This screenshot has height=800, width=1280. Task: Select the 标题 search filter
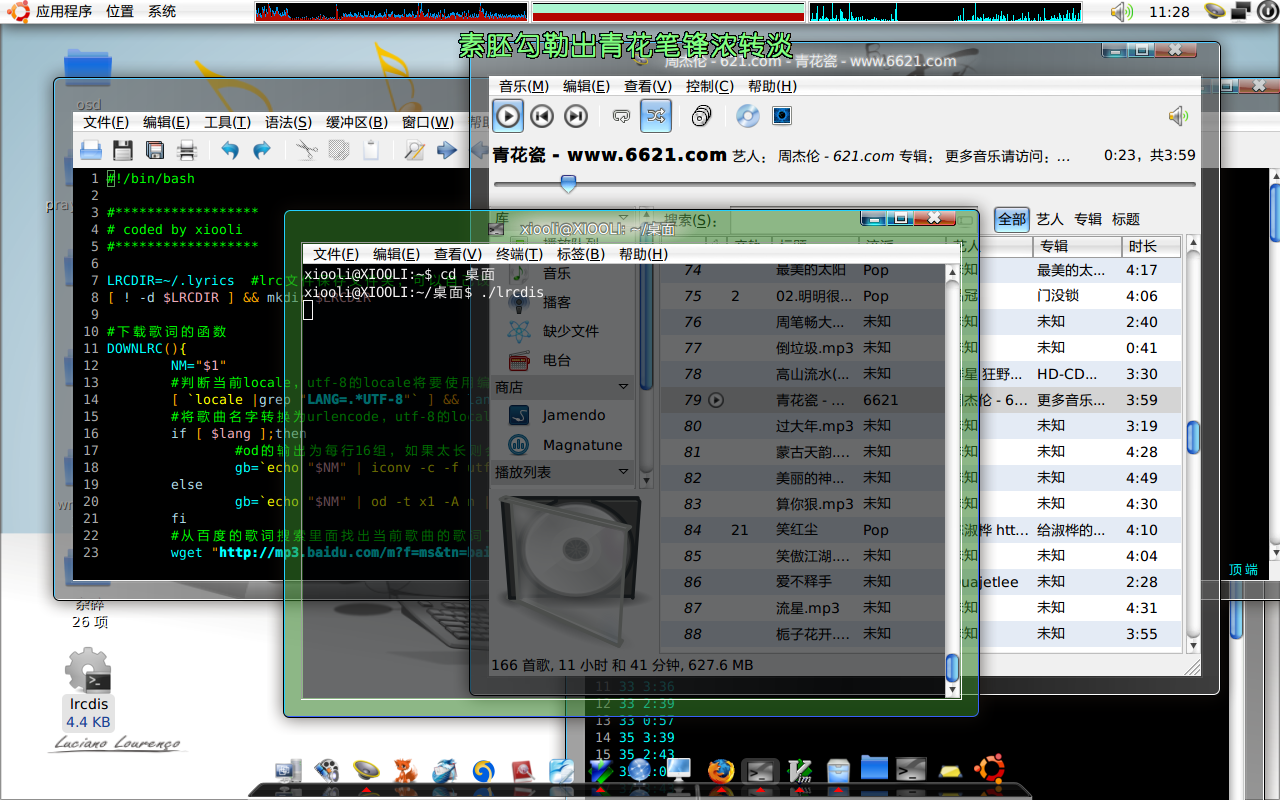click(x=1126, y=219)
